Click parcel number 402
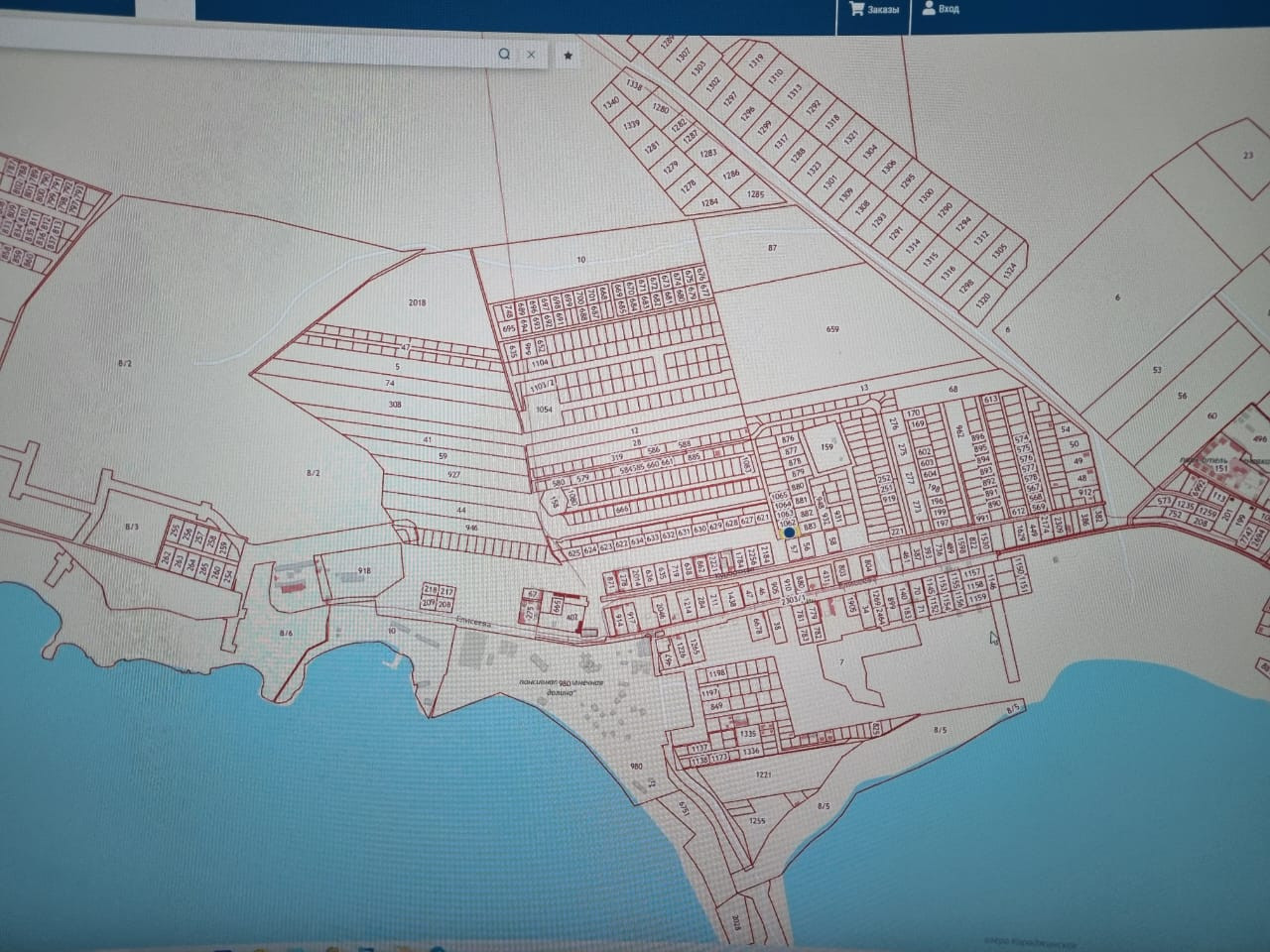Viewport: 1270px width, 952px height. click(x=572, y=618)
